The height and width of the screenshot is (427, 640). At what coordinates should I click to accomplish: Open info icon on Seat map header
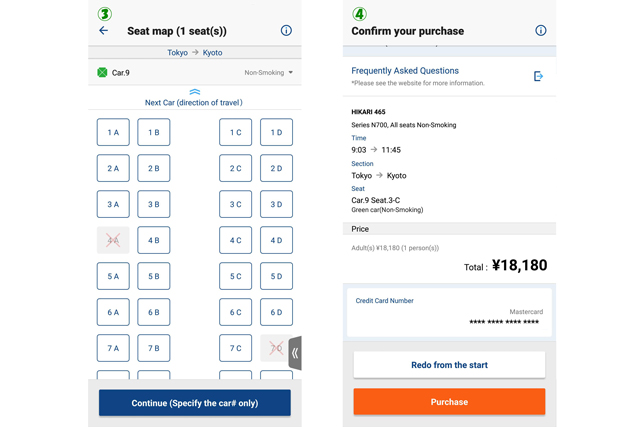click(x=286, y=31)
